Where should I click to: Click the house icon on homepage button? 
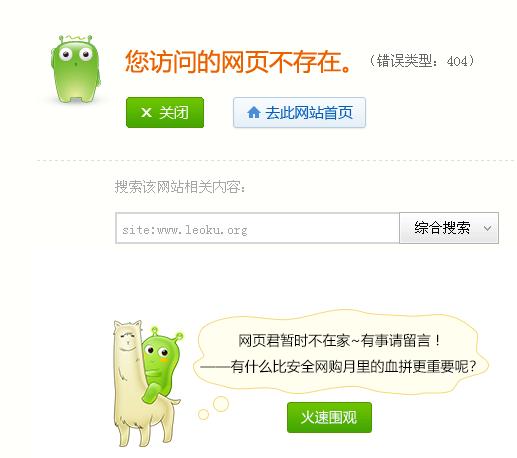(x=254, y=112)
